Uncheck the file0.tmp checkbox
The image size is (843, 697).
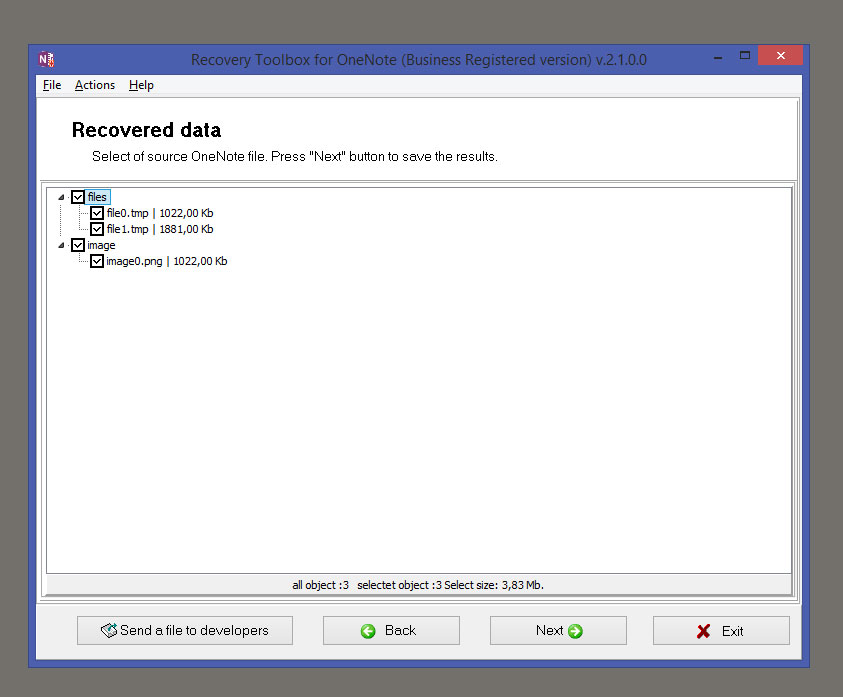tap(98, 213)
